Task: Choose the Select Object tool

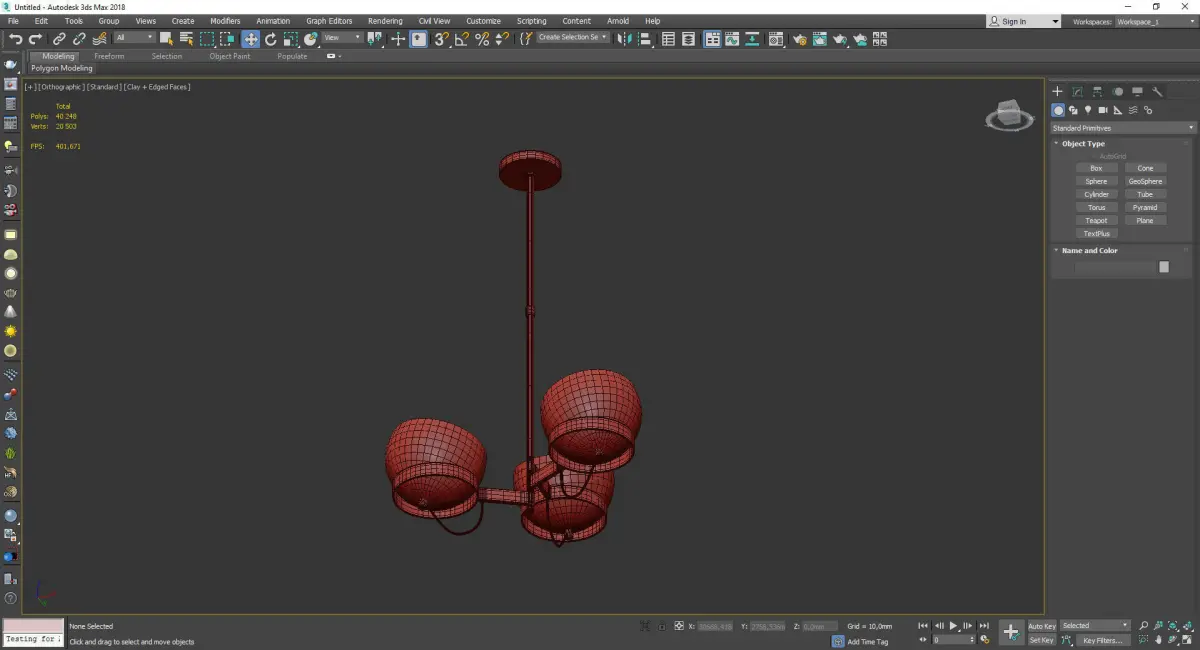Action: [167, 39]
